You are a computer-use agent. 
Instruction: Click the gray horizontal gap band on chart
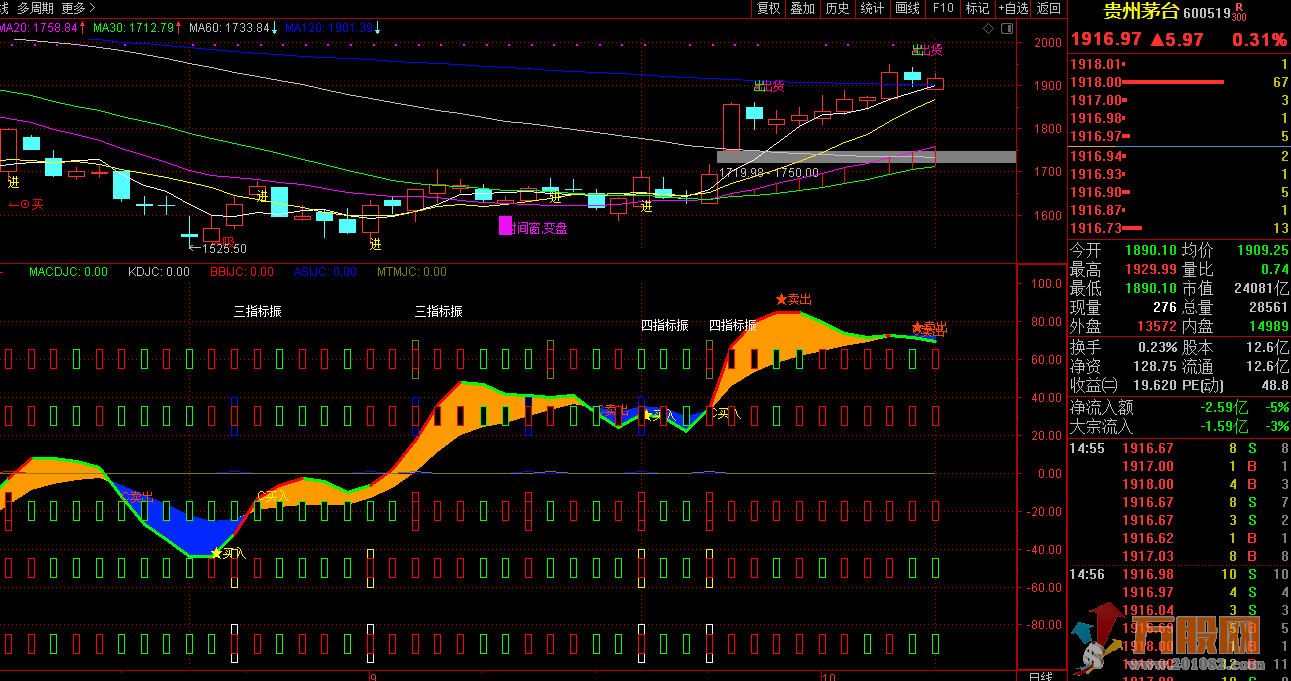tap(866, 156)
